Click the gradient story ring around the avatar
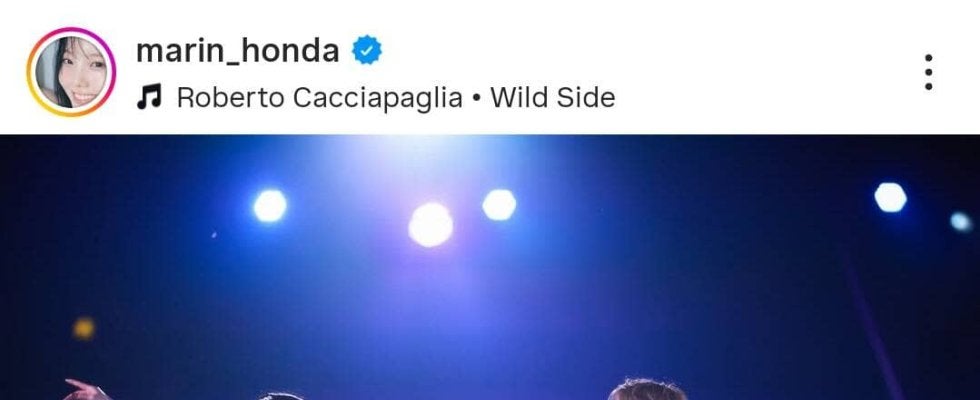Screen dimensions: 980x400 [71, 72]
